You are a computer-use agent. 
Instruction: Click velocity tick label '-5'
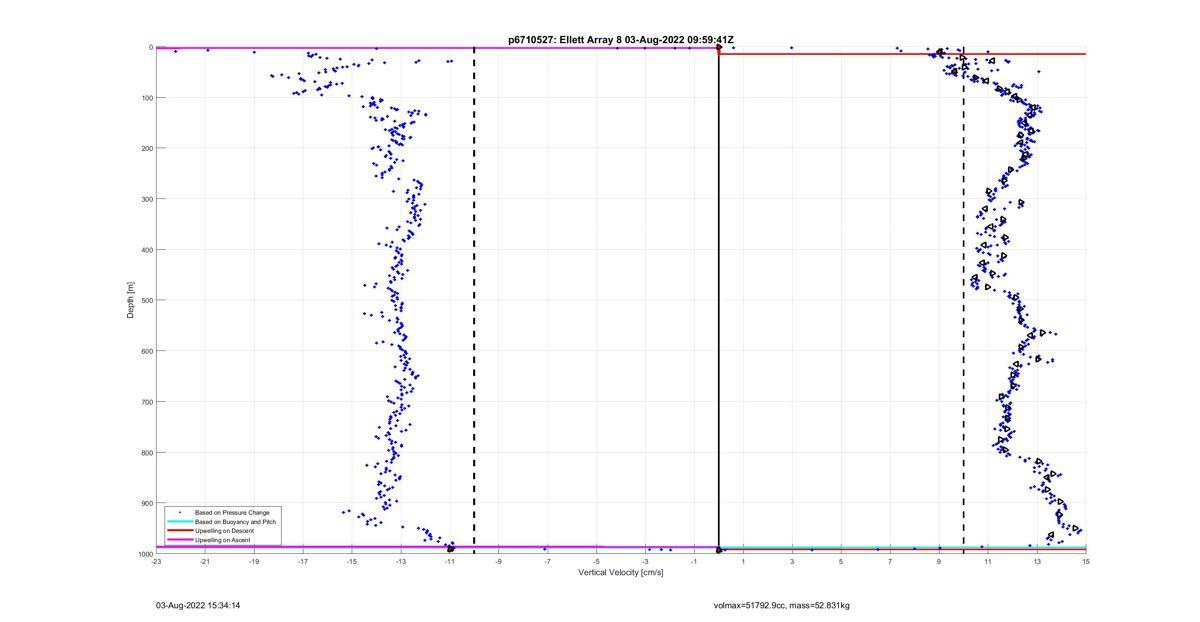click(596, 561)
